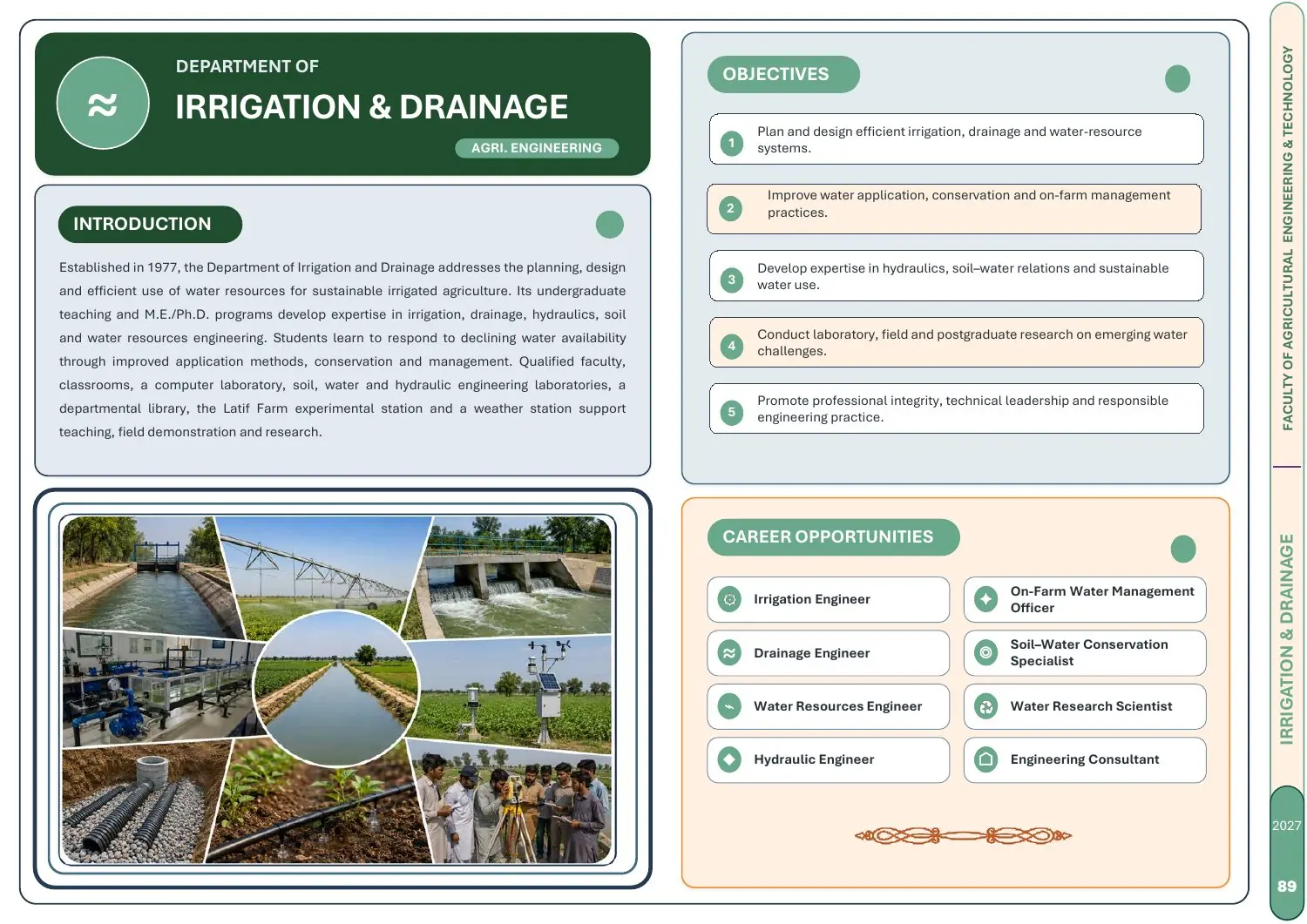
Task: Click the "On-Farm Water Management Officer" label
Action: [x=1102, y=599]
